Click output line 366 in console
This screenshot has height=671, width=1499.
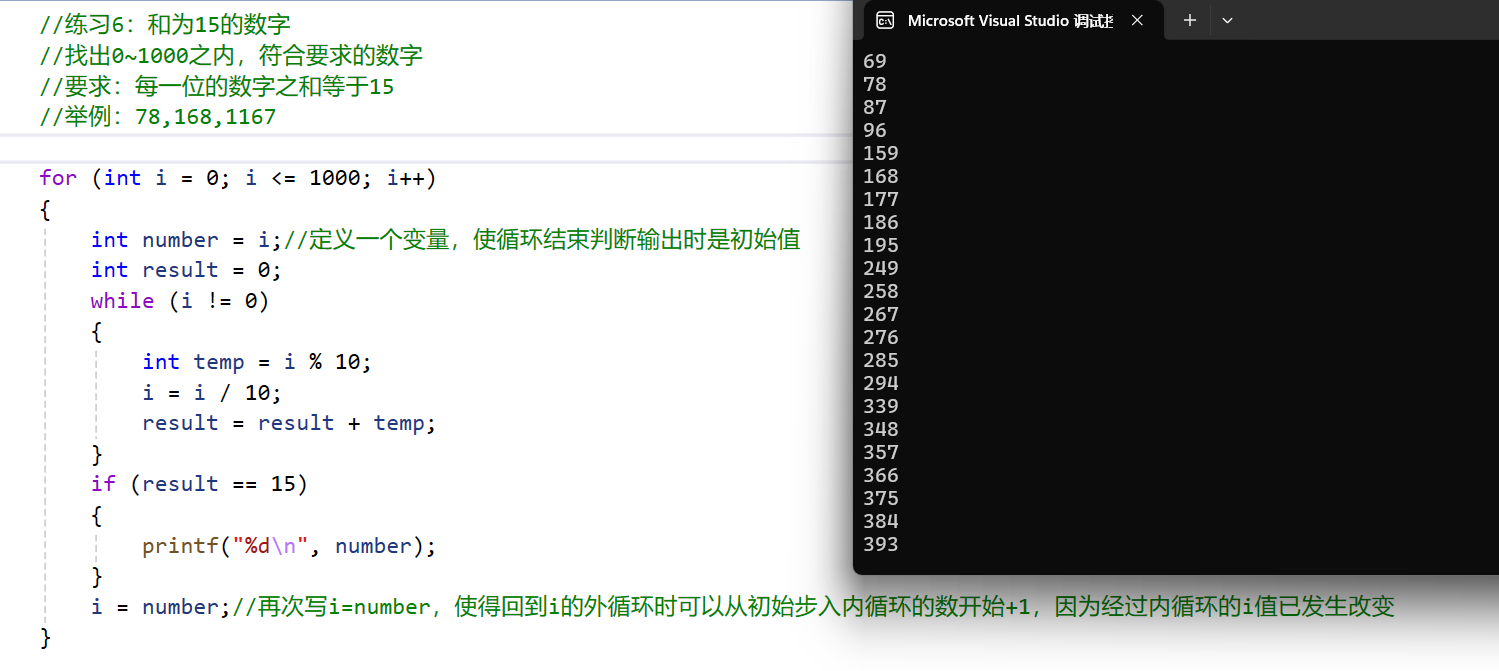tap(880, 475)
